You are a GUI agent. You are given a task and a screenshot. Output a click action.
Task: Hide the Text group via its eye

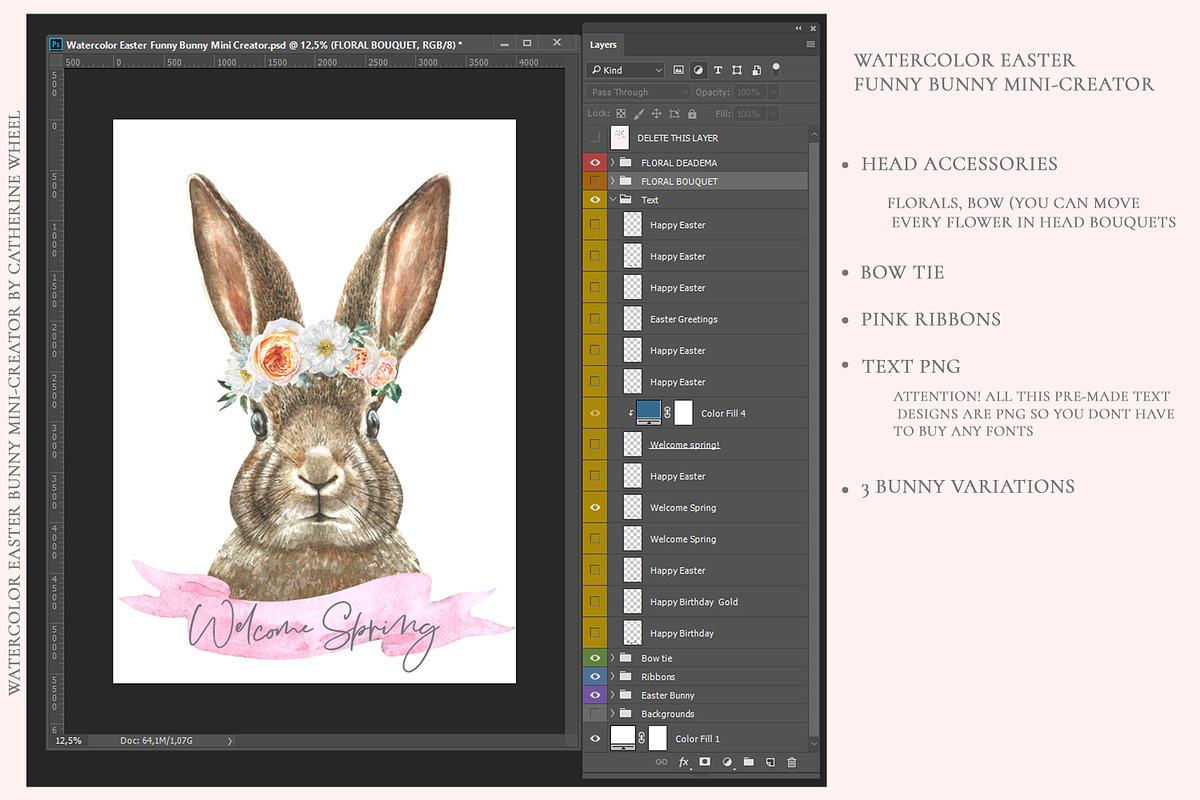click(x=595, y=199)
